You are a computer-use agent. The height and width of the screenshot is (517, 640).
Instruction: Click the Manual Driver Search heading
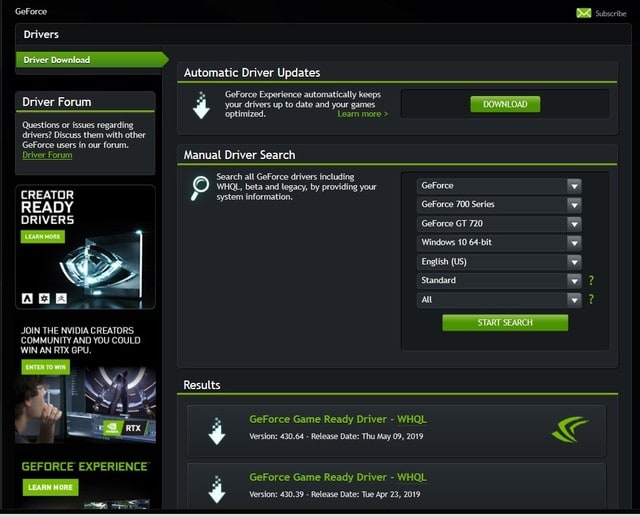[239, 155]
